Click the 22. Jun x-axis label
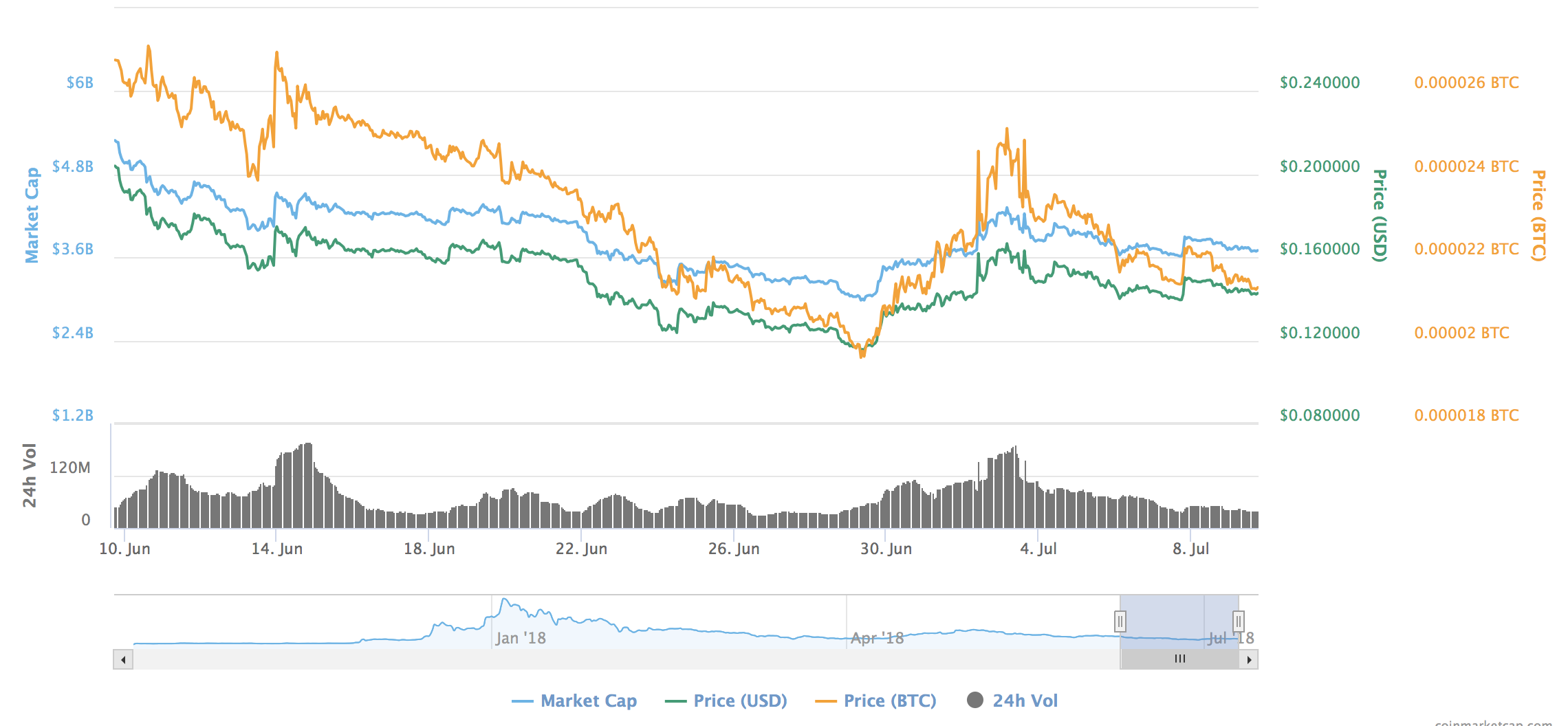 click(582, 549)
